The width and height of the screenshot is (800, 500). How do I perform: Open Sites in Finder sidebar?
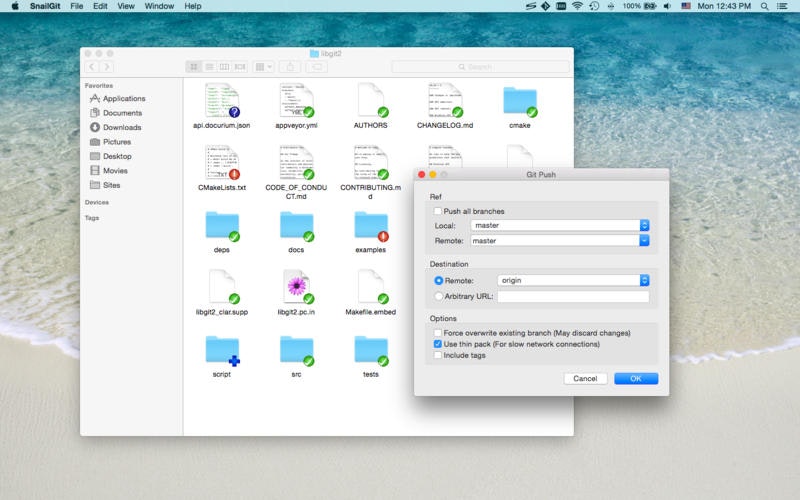(105, 185)
